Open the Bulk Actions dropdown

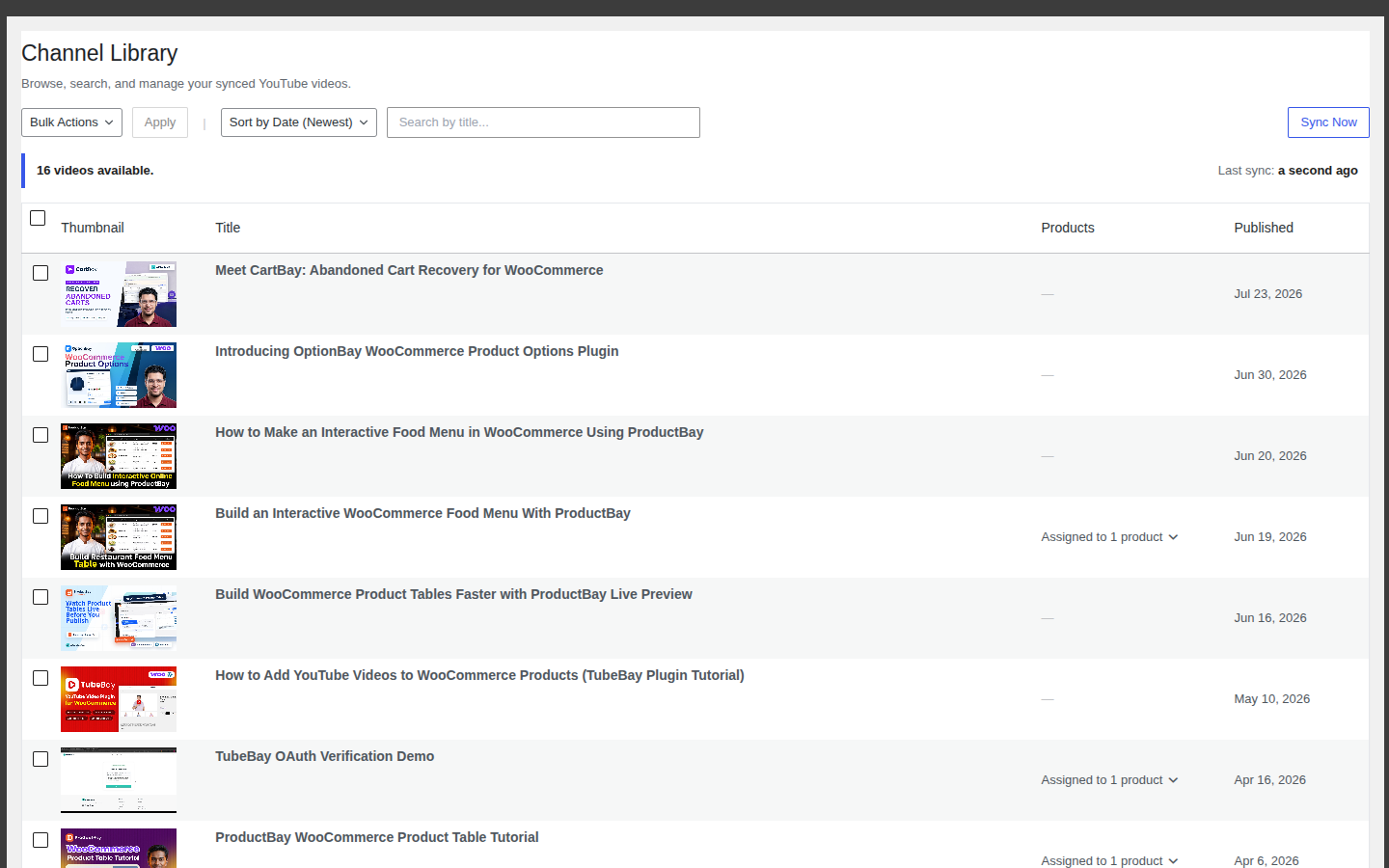[71, 122]
